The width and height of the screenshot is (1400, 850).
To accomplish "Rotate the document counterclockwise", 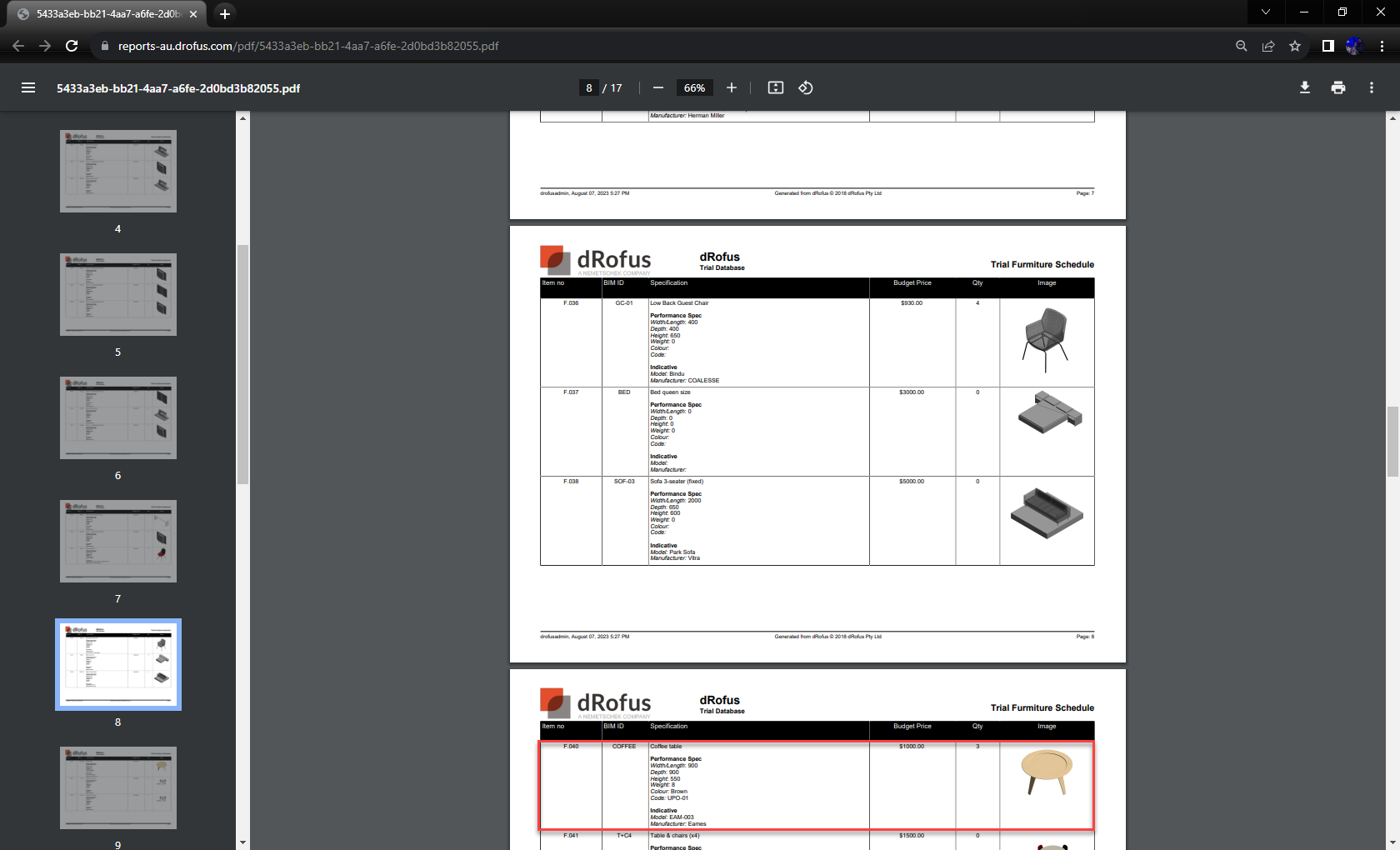I will coord(806,87).
